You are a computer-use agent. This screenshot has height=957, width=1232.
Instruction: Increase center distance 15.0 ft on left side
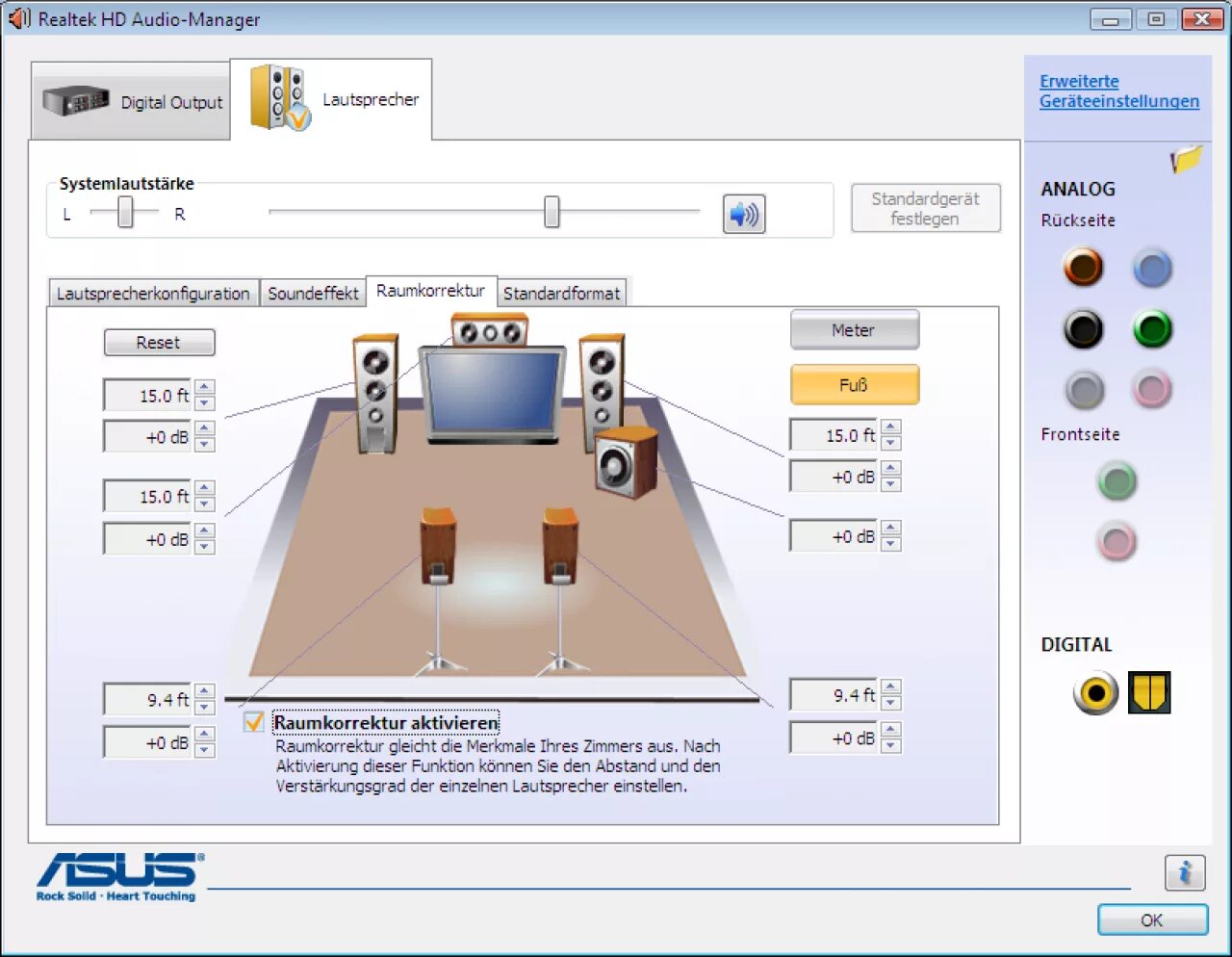coord(204,488)
